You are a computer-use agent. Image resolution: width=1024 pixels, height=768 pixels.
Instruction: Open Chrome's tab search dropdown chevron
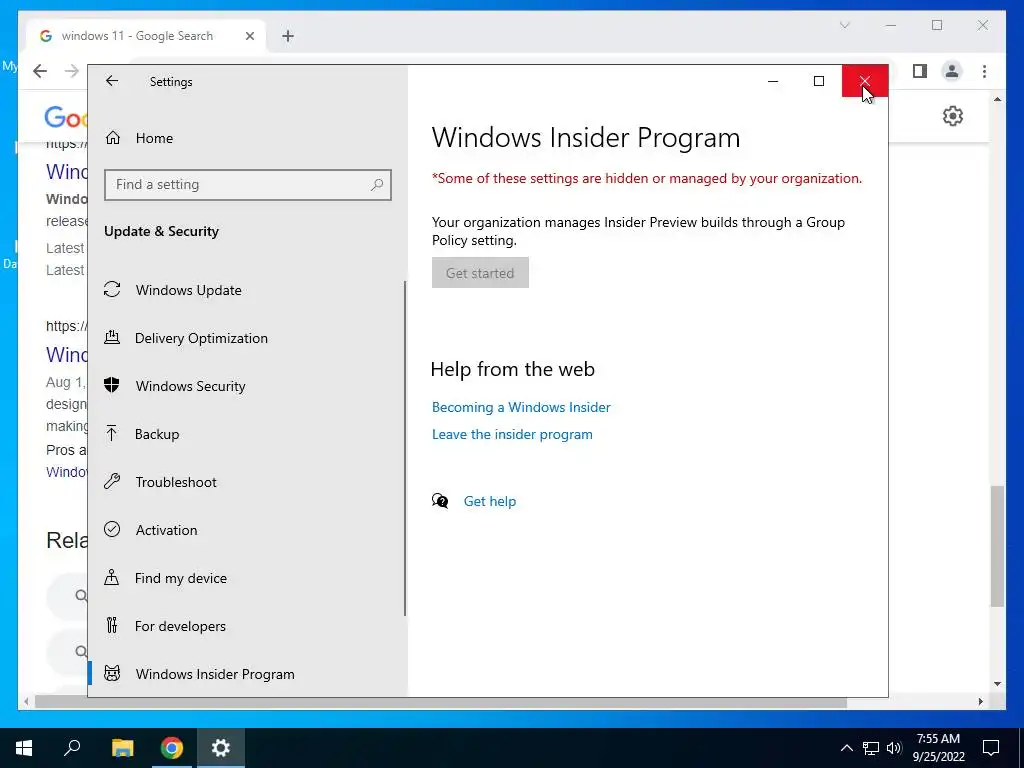click(x=844, y=25)
